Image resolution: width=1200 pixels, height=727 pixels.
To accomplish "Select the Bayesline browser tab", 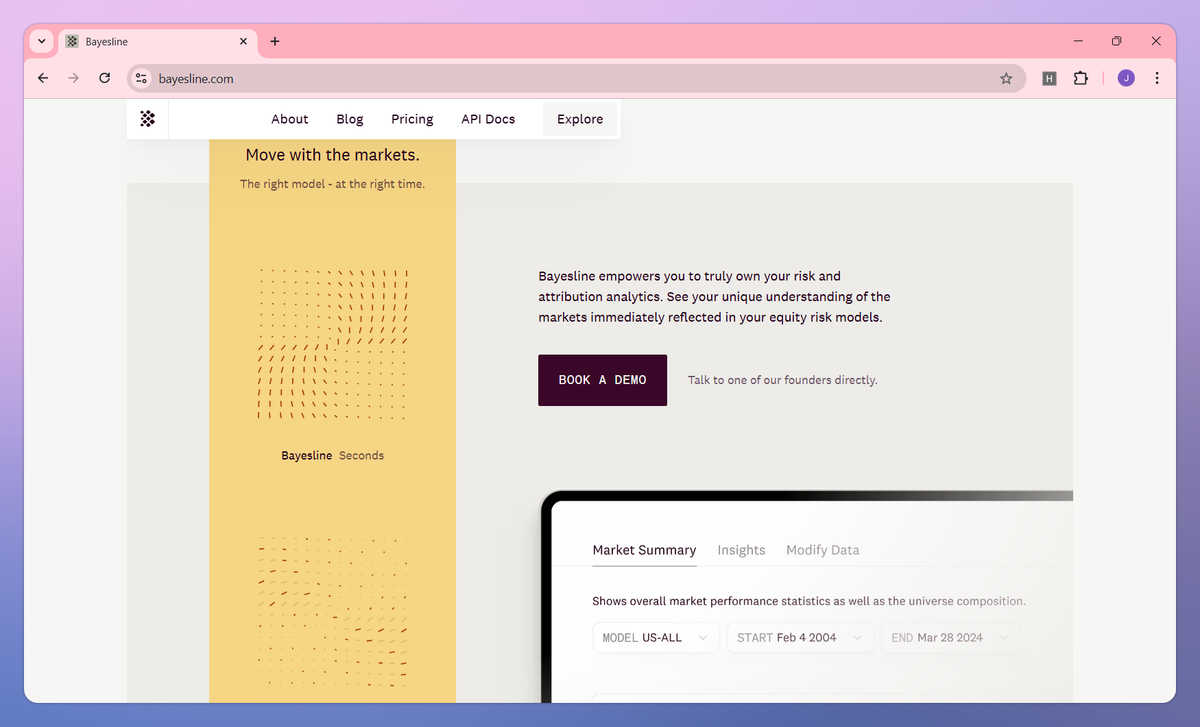I will [158, 41].
